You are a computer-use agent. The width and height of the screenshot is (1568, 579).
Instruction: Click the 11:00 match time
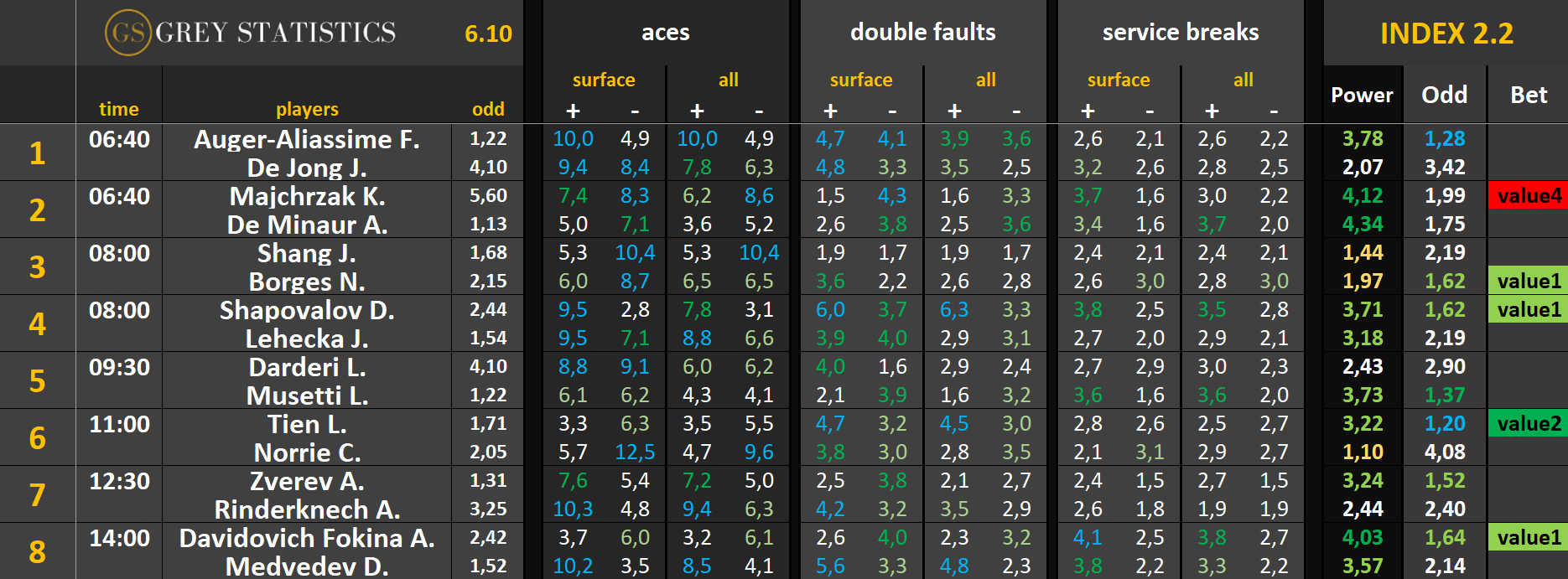tap(119, 424)
